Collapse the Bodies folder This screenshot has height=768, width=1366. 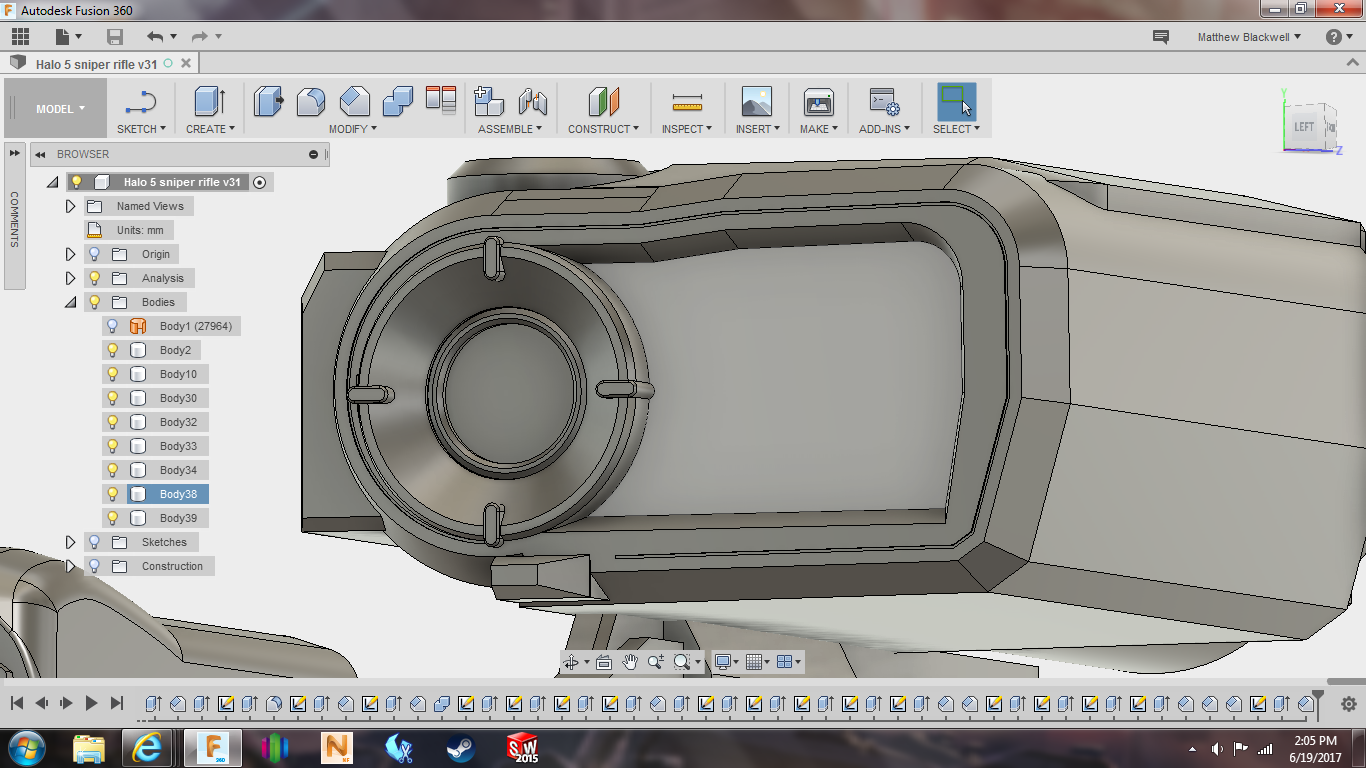[70, 302]
